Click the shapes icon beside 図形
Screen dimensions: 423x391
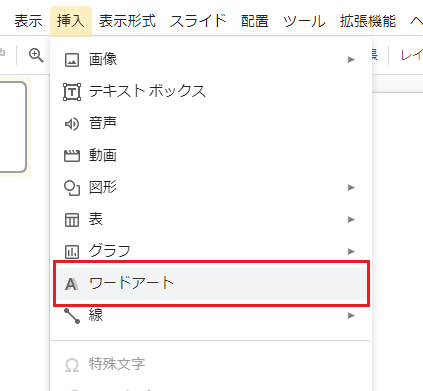[x=72, y=188]
